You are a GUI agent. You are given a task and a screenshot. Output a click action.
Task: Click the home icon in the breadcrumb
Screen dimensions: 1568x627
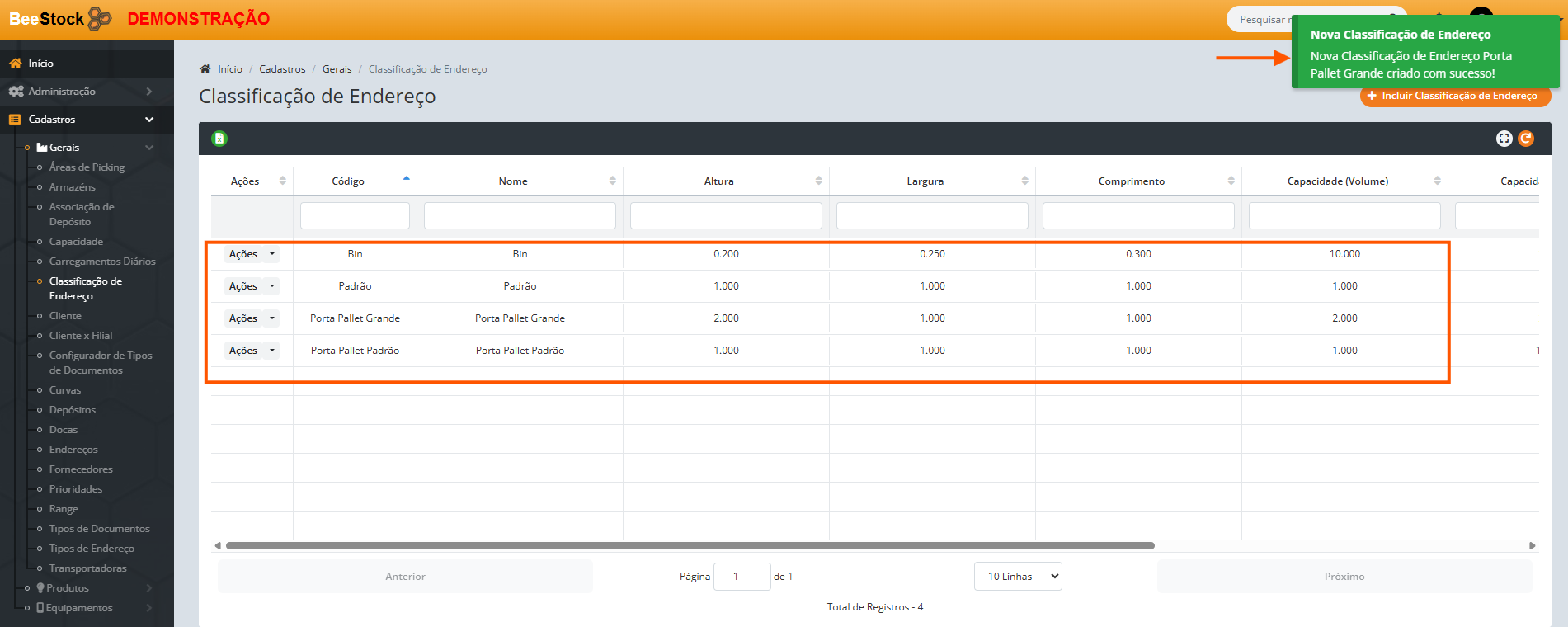[205, 69]
